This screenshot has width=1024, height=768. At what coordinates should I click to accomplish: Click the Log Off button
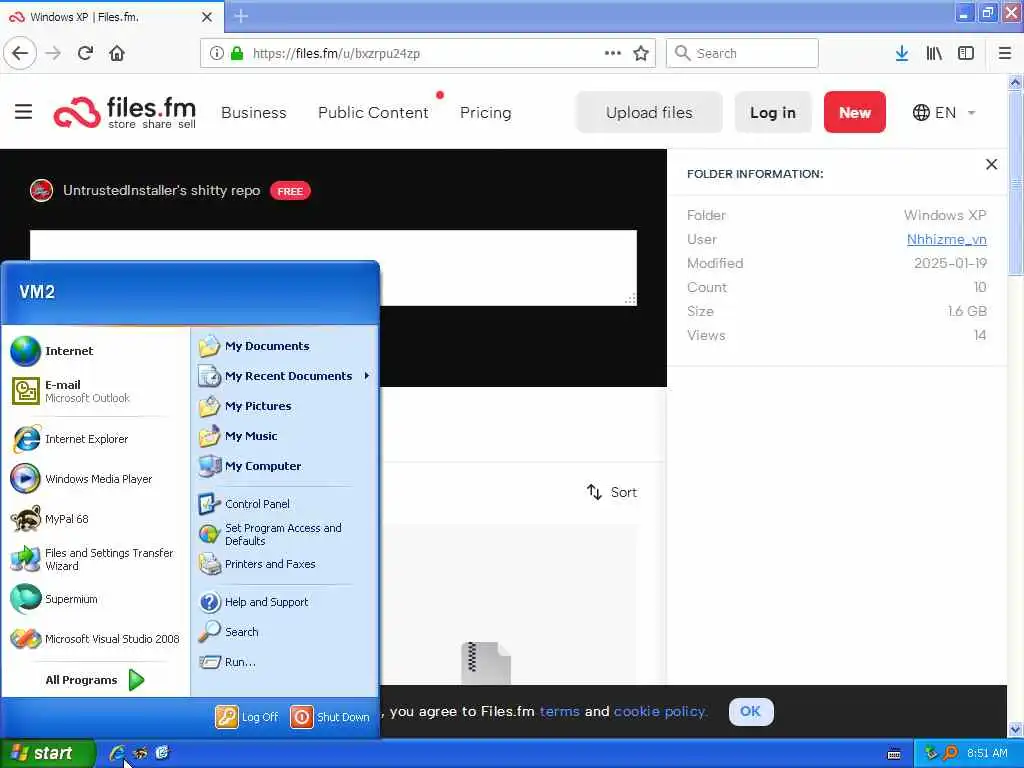coord(247,716)
